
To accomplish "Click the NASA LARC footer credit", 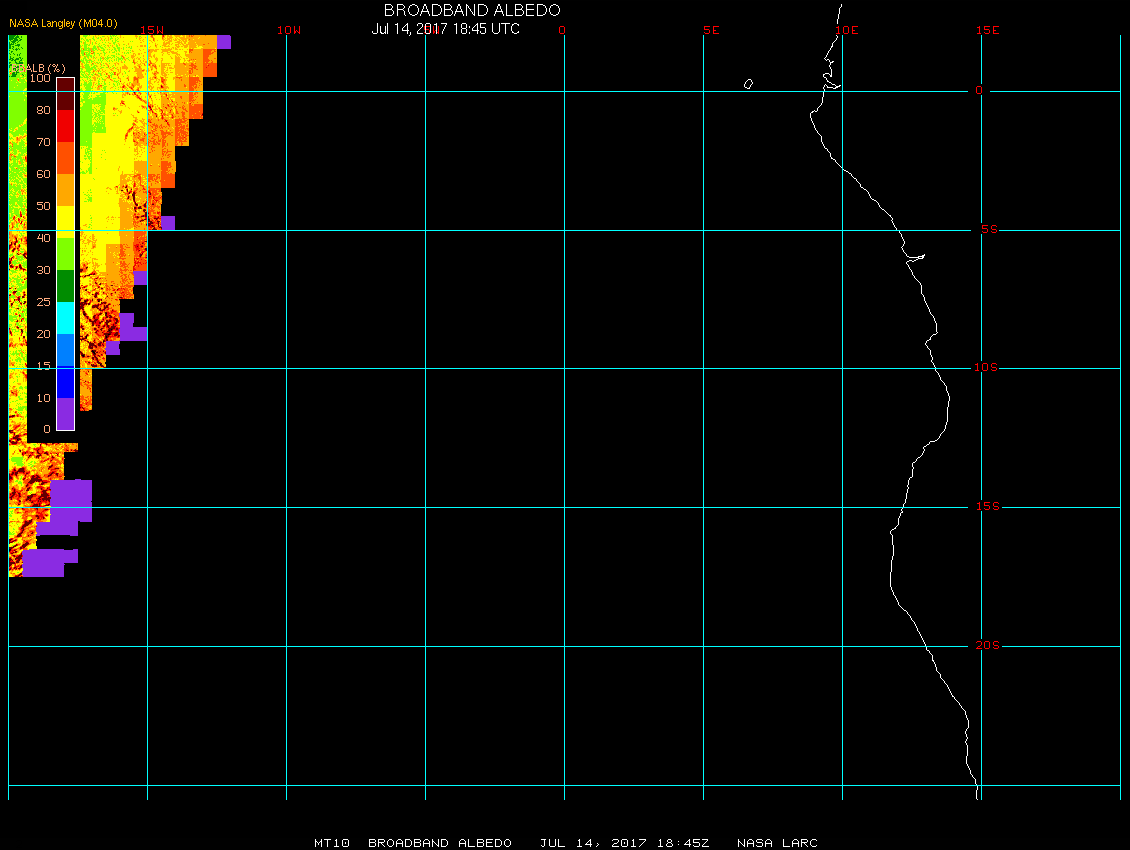I will click(x=777, y=842).
